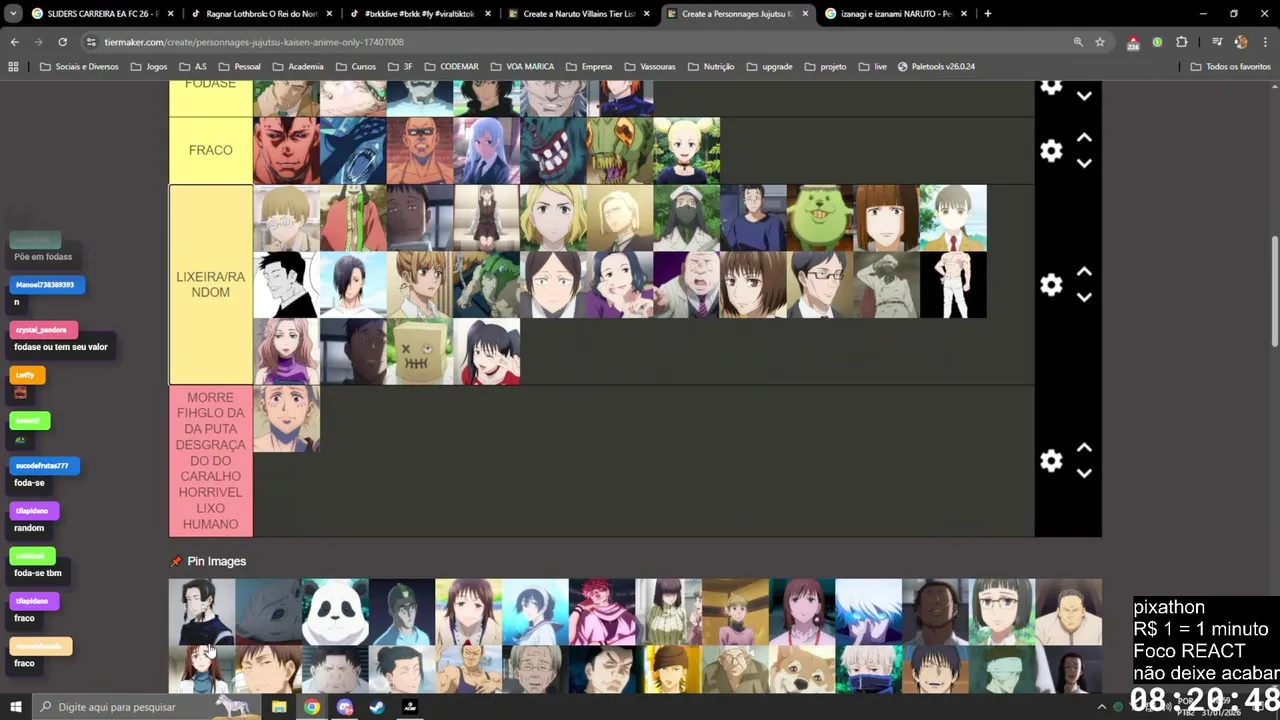Open the Chrome profile avatar
This screenshot has width=1280, height=720.
[1241, 42]
